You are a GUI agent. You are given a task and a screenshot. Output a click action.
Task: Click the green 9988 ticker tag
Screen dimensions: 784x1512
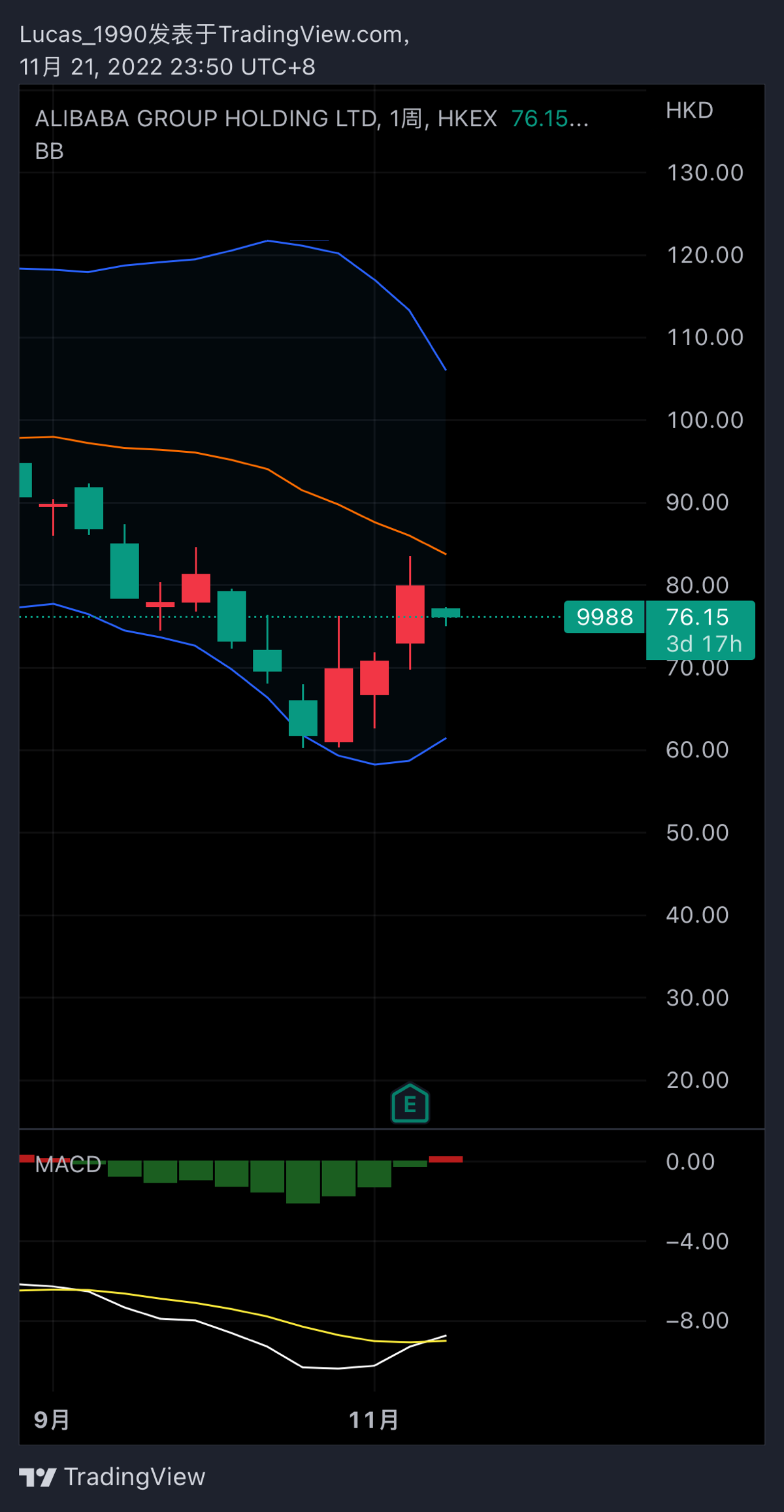coord(604,617)
